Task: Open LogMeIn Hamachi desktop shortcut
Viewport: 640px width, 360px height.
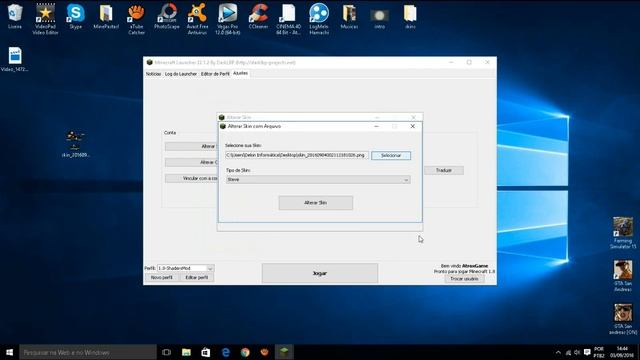Action: coord(319,19)
